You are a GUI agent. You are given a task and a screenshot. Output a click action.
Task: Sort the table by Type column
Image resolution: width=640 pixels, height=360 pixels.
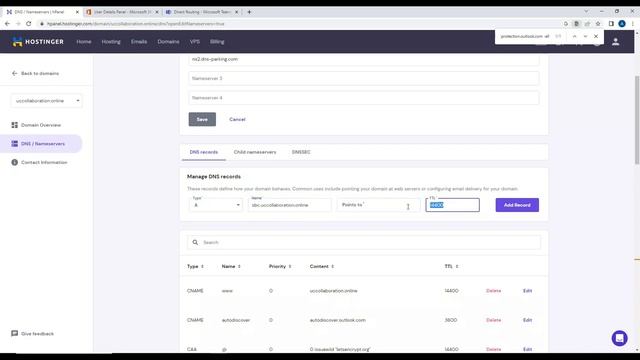(195, 267)
